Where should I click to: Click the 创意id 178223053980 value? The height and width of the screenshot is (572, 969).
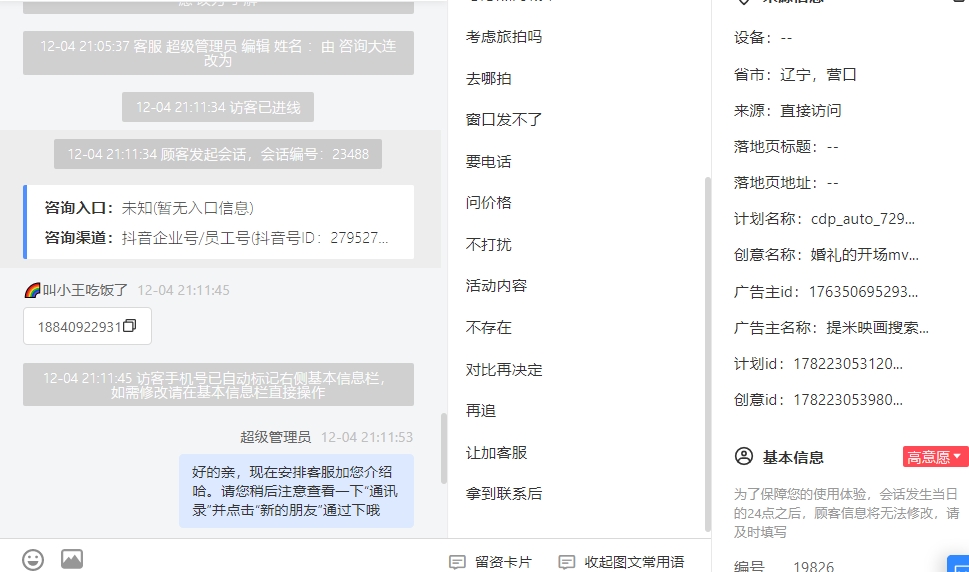848,400
